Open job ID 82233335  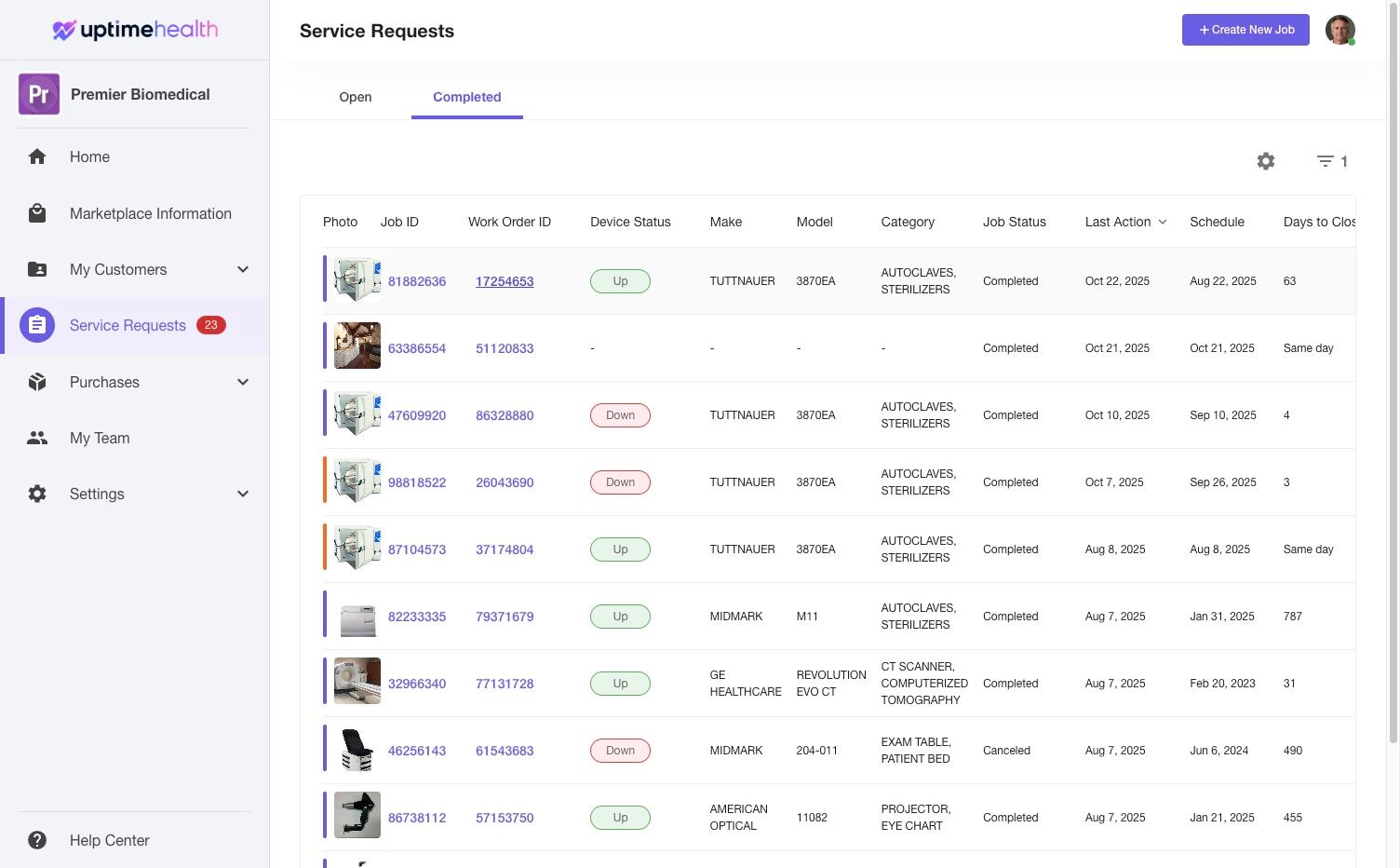coord(417,617)
